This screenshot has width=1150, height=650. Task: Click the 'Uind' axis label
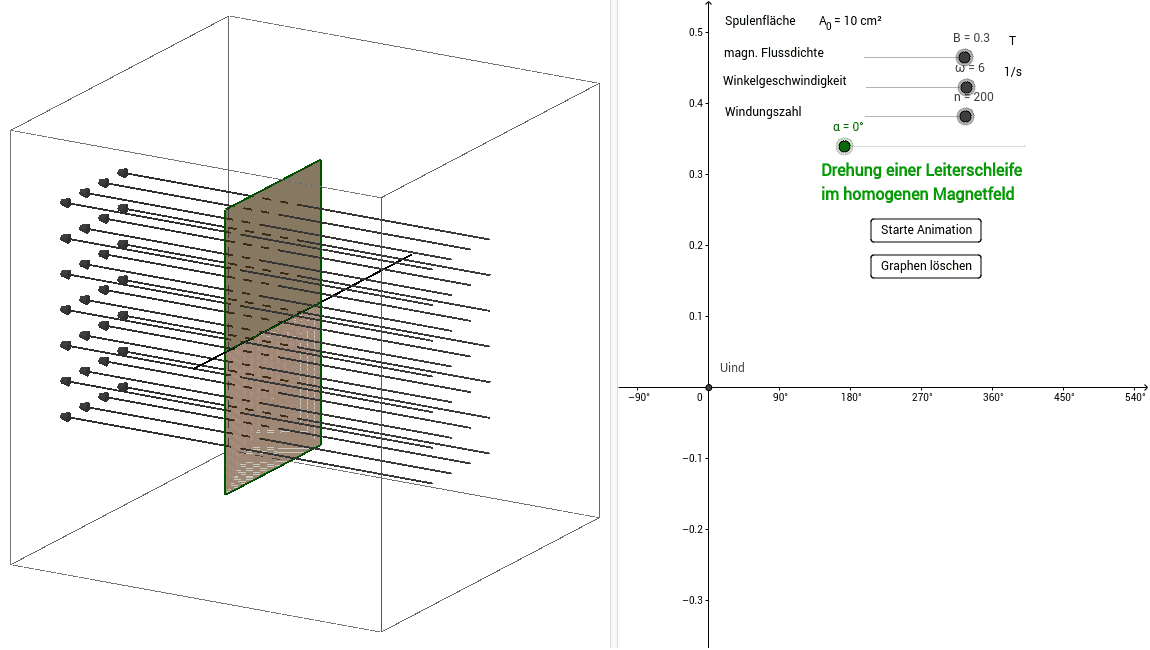tap(732, 368)
